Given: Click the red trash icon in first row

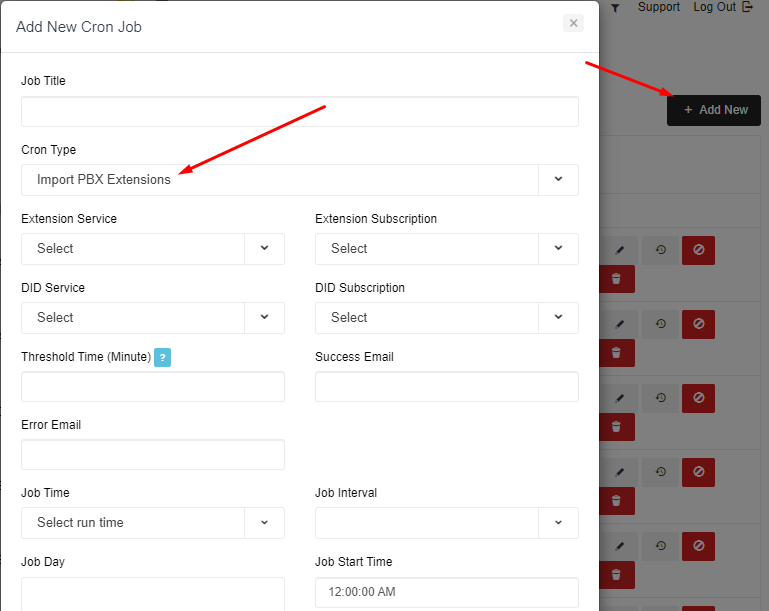Looking at the screenshot, I should tap(616, 279).
